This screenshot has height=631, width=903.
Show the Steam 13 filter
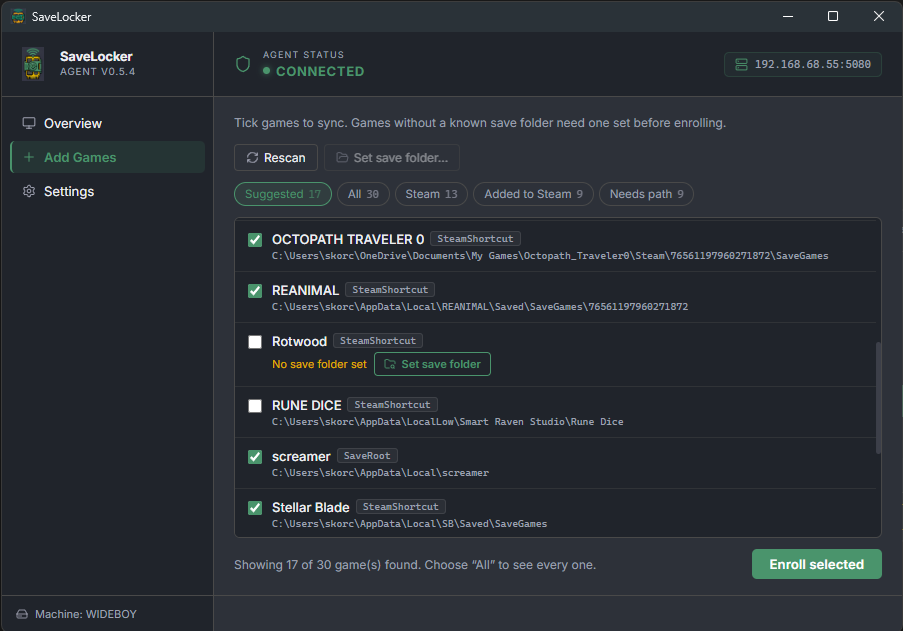[x=431, y=194]
